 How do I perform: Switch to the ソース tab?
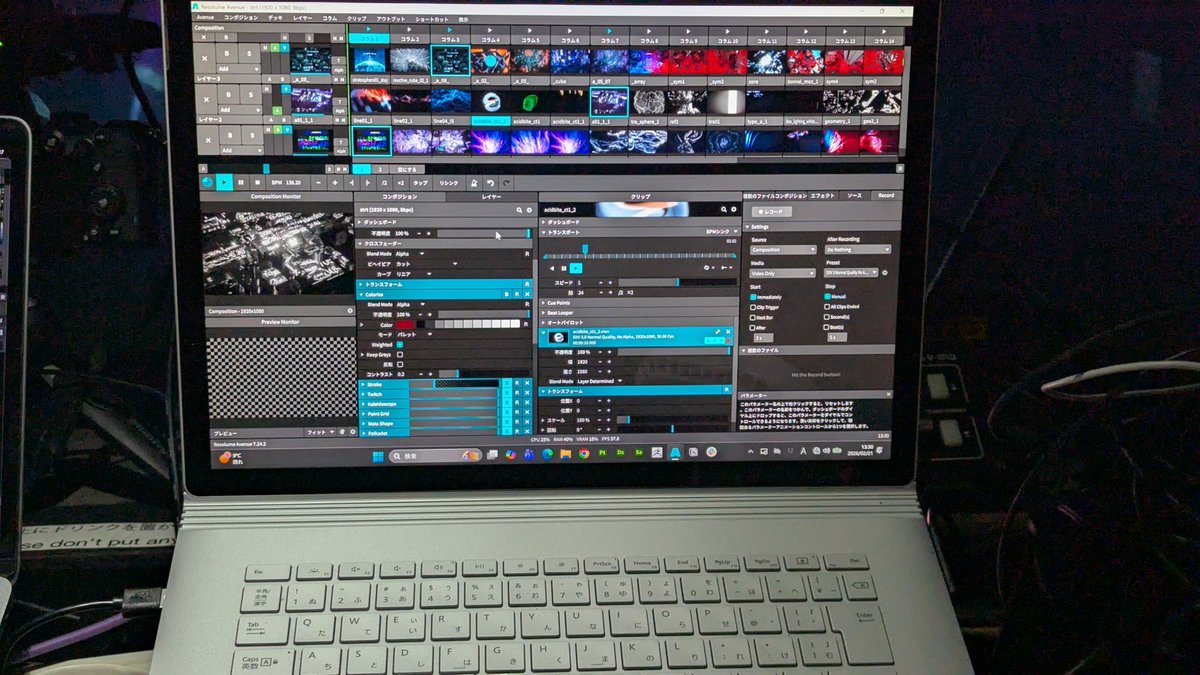(x=854, y=196)
